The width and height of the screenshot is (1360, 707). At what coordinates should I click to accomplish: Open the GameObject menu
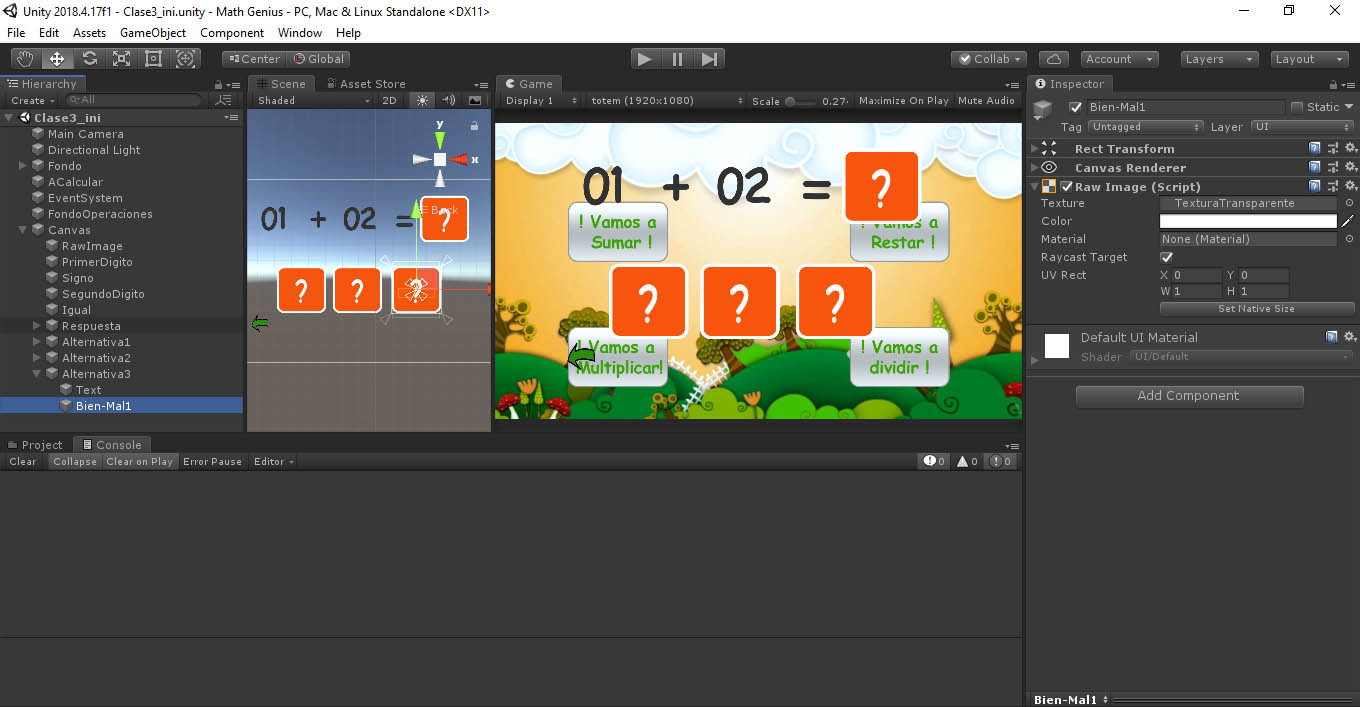(153, 33)
